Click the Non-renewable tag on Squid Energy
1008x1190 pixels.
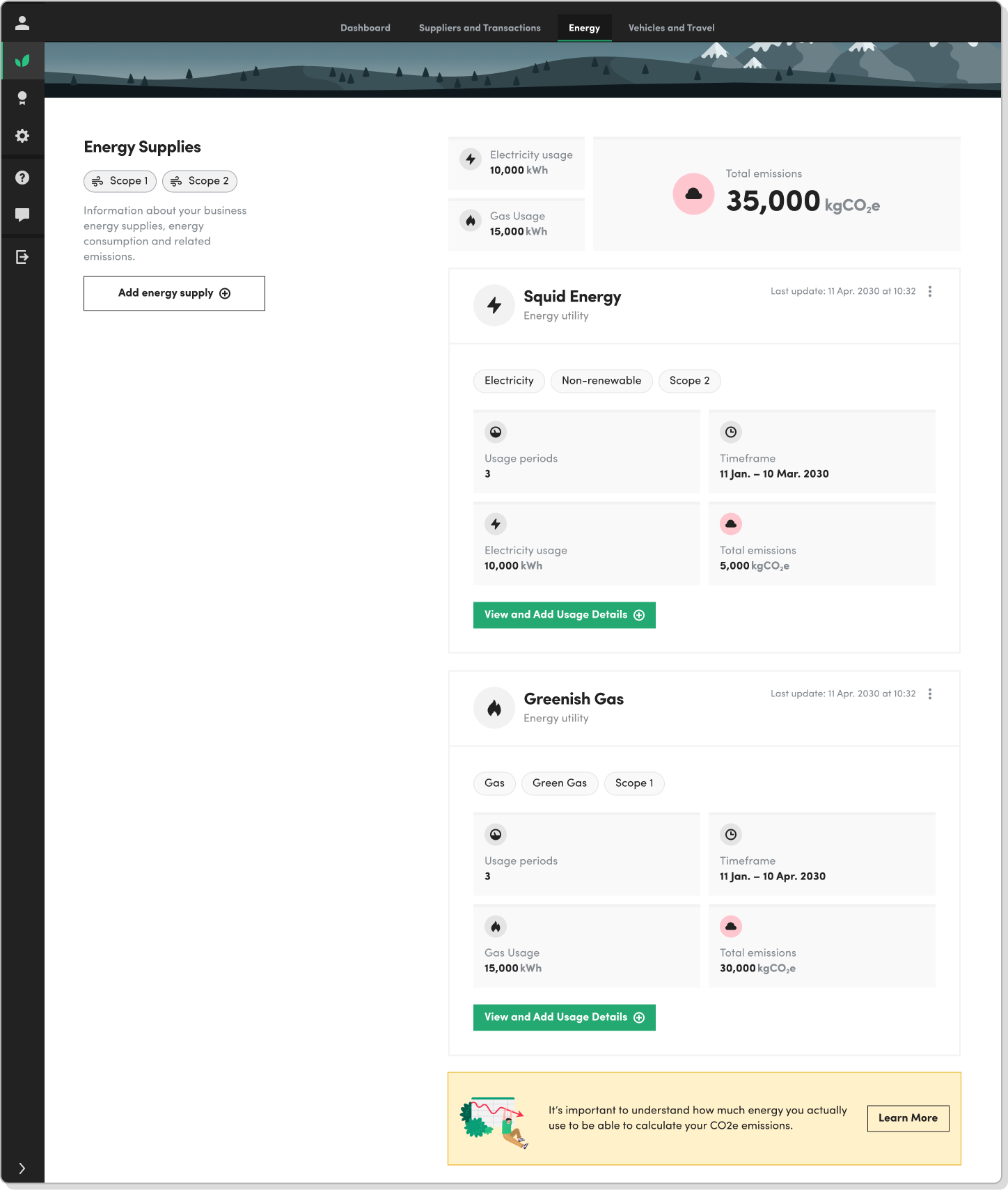(601, 381)
